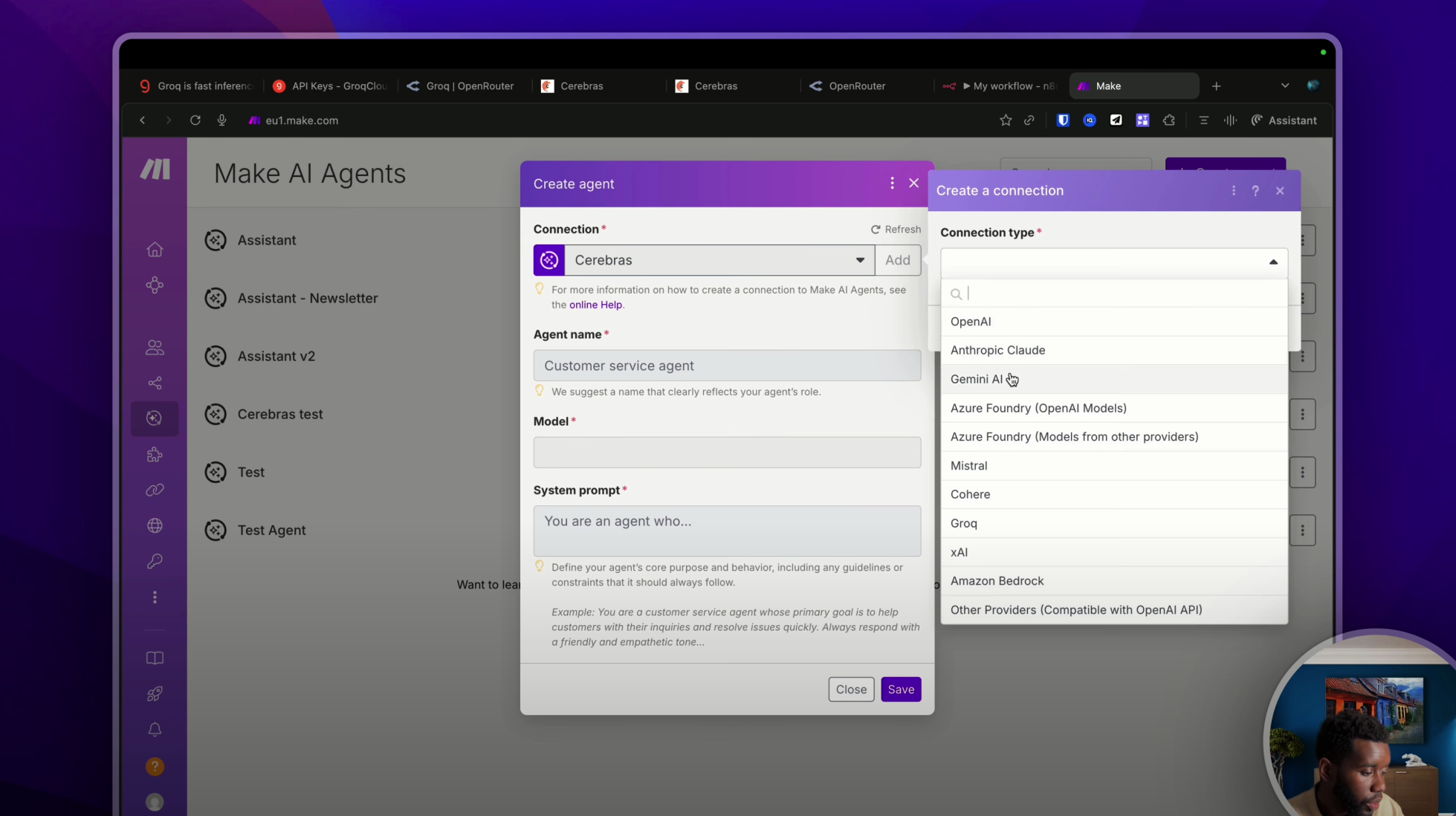
Task: Collapse the Connection type dropdown arrow
Action: coord(1272,262)
